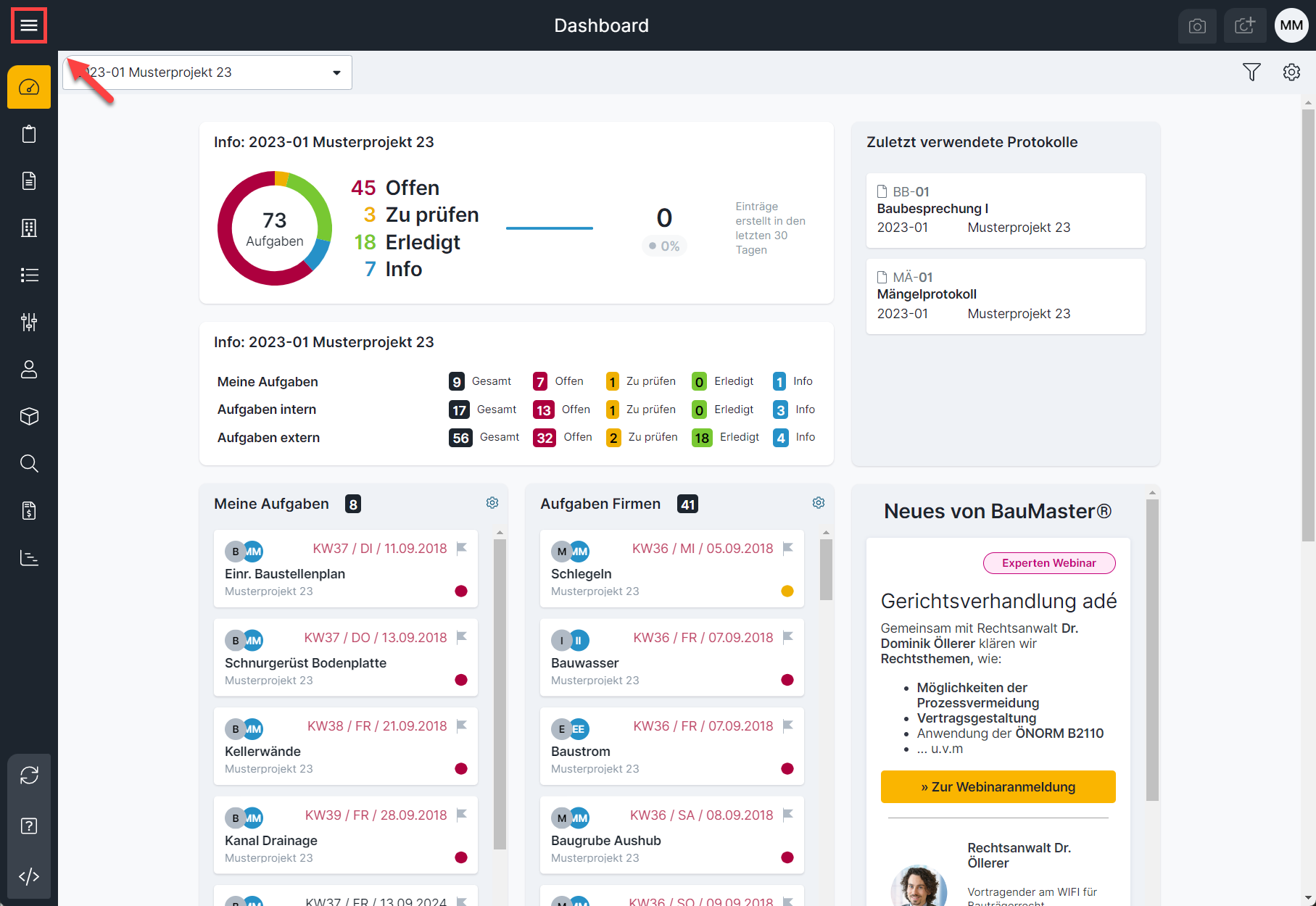Image resolution: width=1316 pixels, height=906 pixels.
Task: Click the Zur Webinaranmeldung button
Action: click(998, 786)
